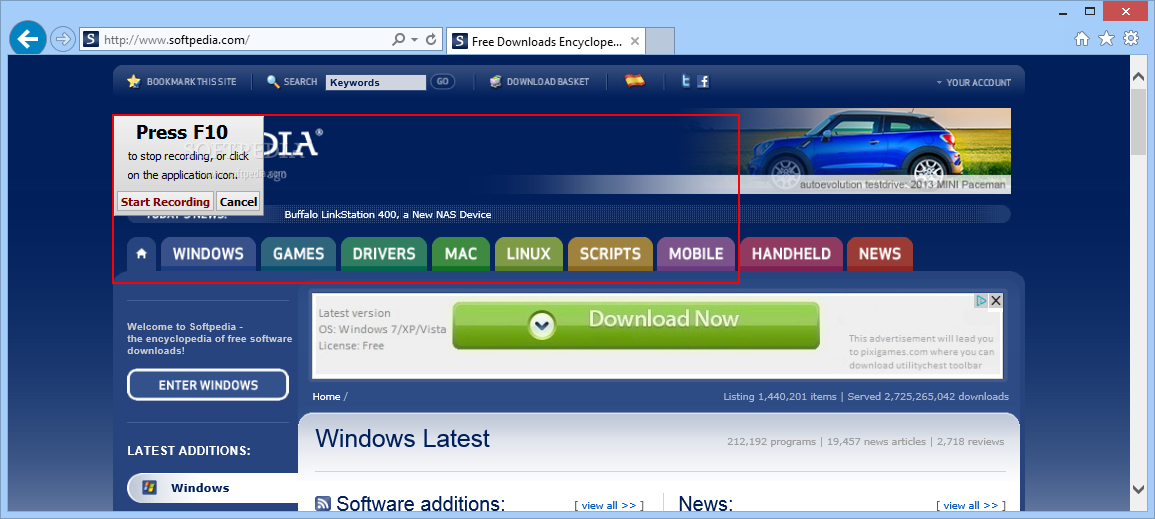Maximize the browser window
This screenshot has width=1155, height=519.
(x=1090, y=10)
